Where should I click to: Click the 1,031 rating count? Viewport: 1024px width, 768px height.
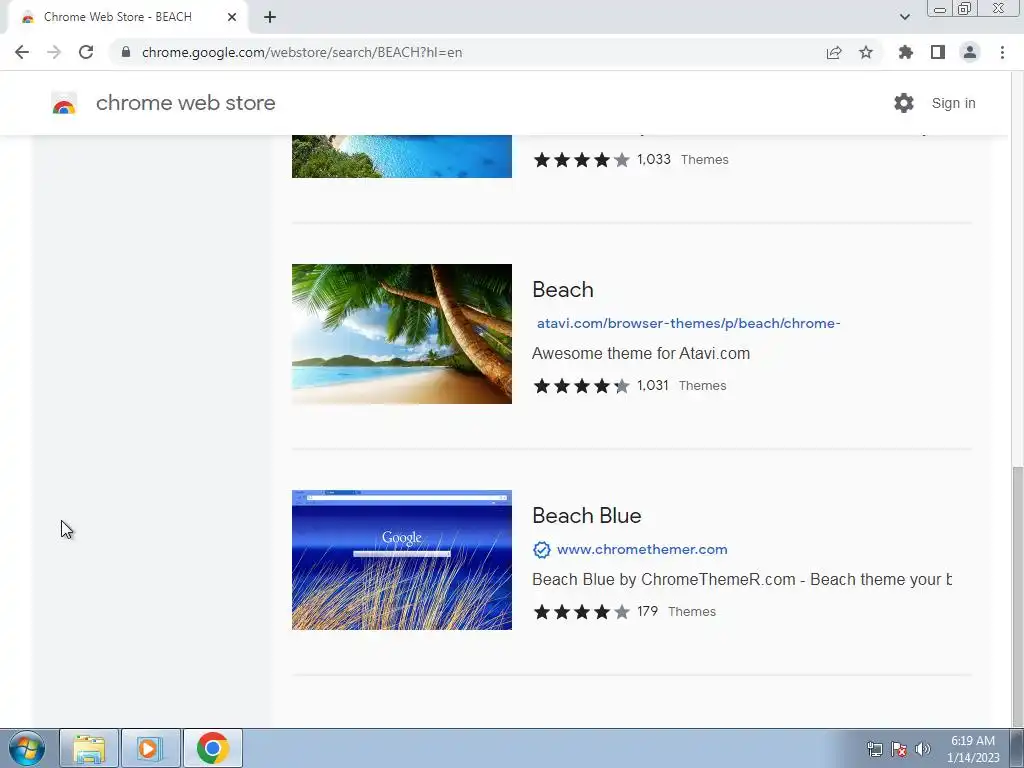tap(652, 385)
